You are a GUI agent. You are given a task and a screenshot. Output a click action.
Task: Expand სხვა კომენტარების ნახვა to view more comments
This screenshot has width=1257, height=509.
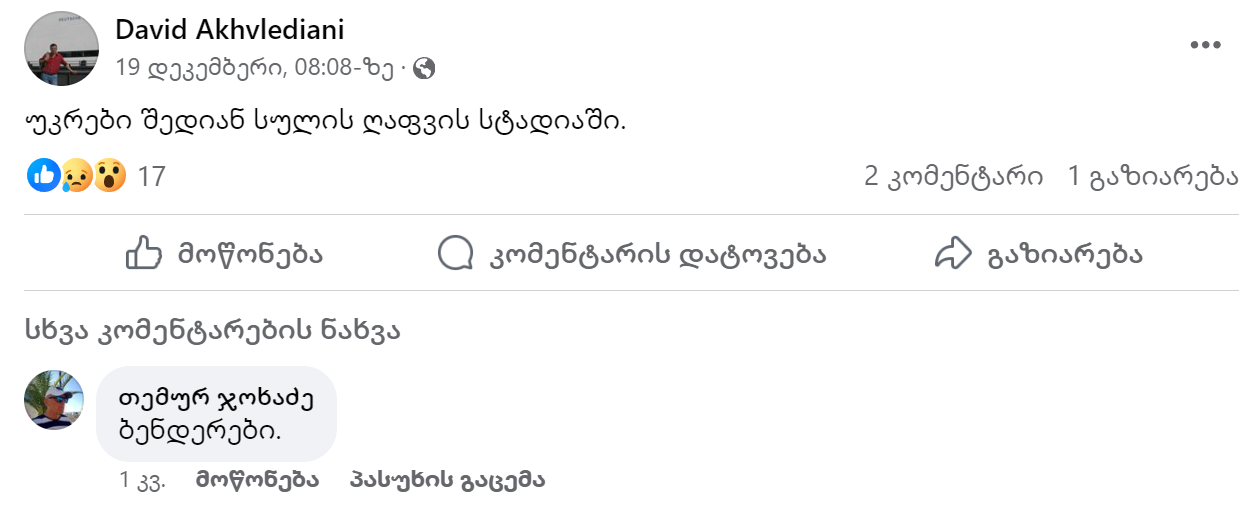point(213,331)
